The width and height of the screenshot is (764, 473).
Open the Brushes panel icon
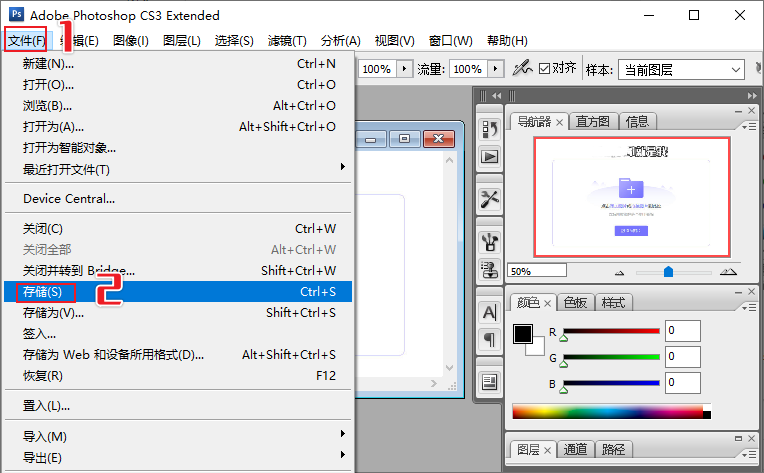(x=489, y=242)
